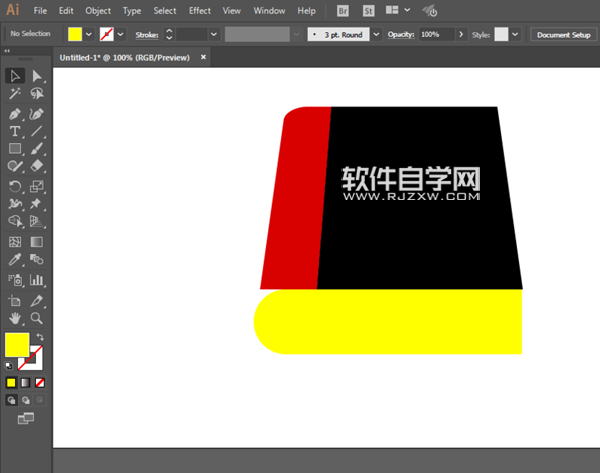Select the Paintbrush tool
600x473 pixels.
37,148
